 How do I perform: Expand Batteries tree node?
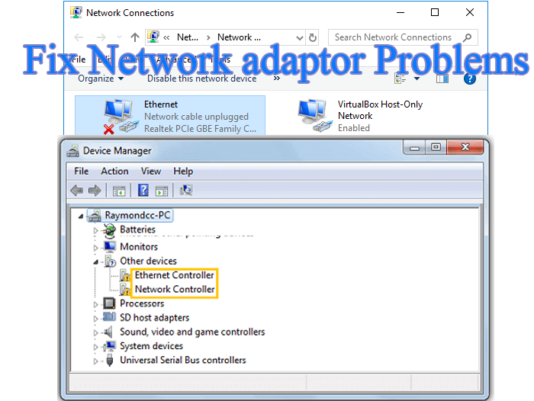click(x=96, y=231)
